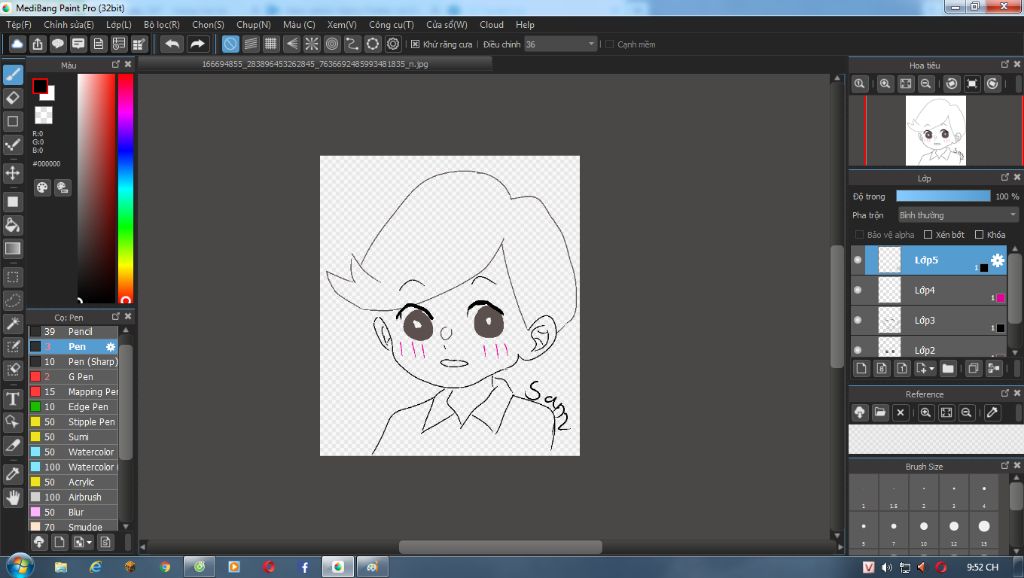The image size is (1024, 578).
Task: Select the Watercolor 50 brush
Action: tap(74, 452)
